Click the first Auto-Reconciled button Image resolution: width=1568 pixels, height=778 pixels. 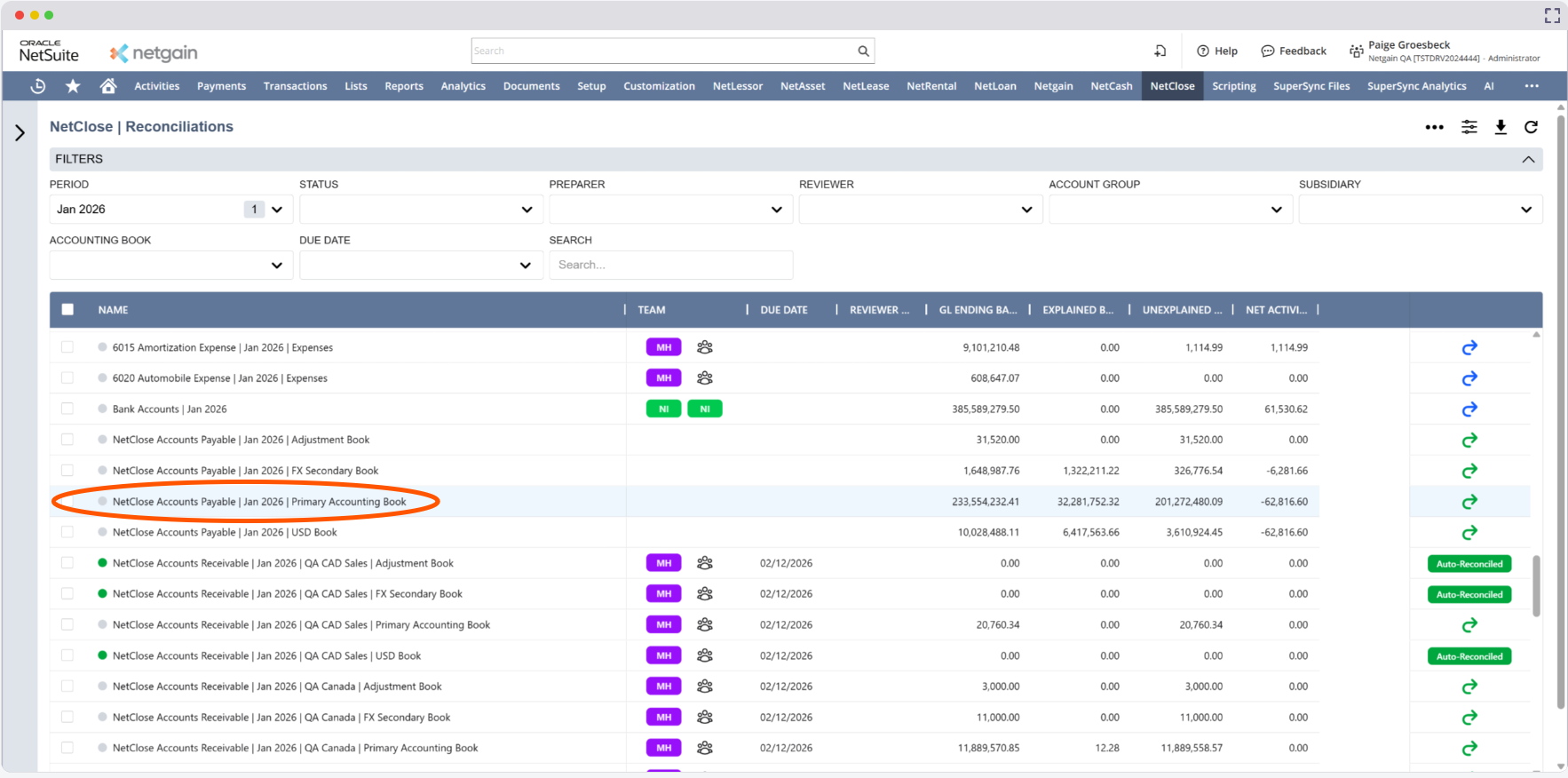[1469, 564]
